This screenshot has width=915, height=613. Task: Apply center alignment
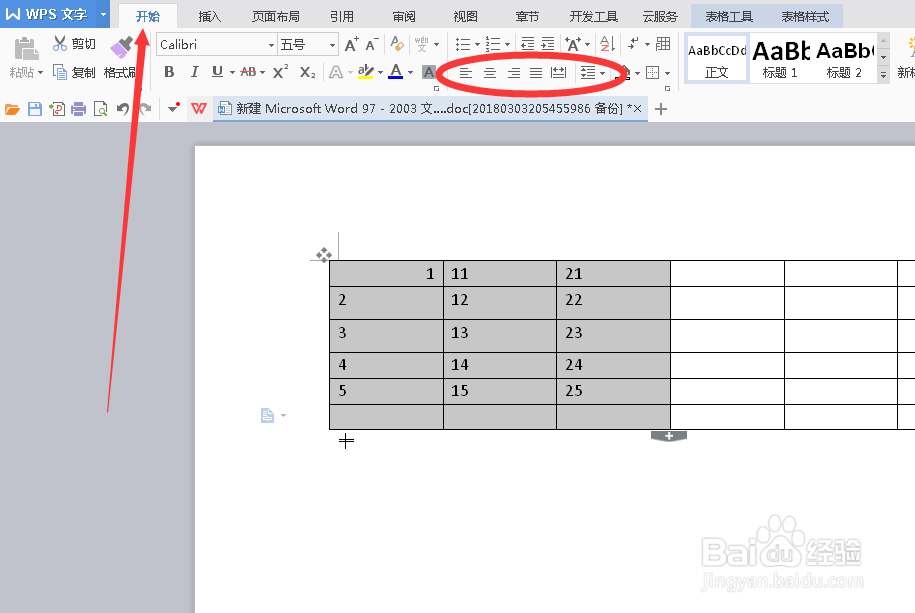(489, 72)
